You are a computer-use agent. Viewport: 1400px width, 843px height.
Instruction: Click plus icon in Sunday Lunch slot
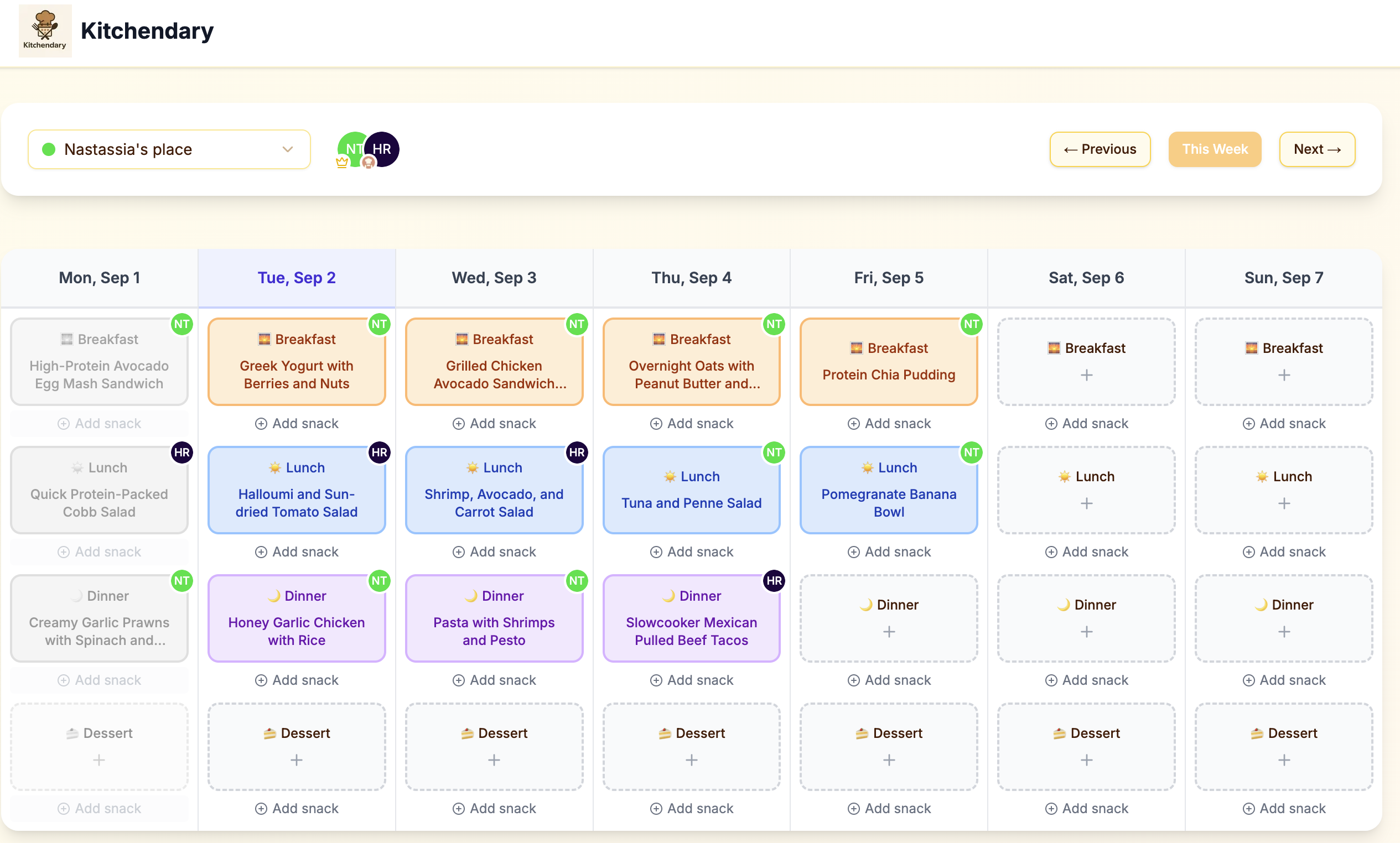(1284, 503)
